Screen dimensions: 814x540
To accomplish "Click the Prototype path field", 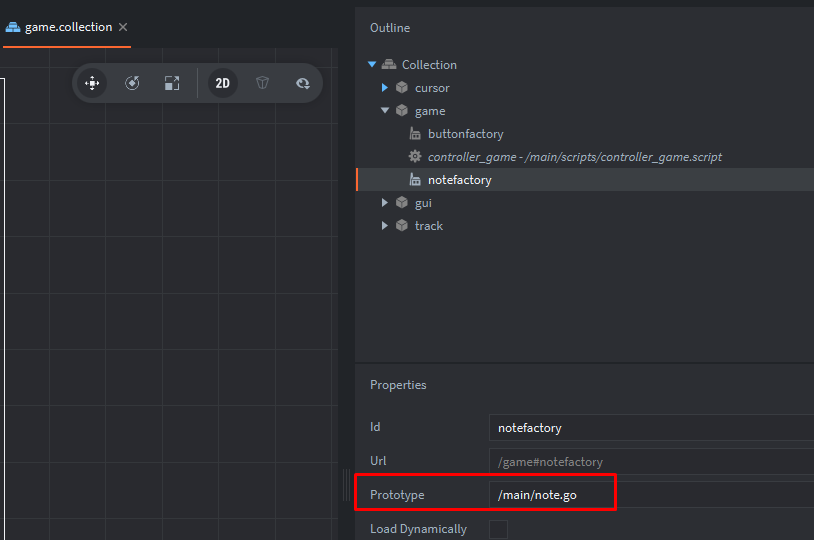I will tap(650, 495).
